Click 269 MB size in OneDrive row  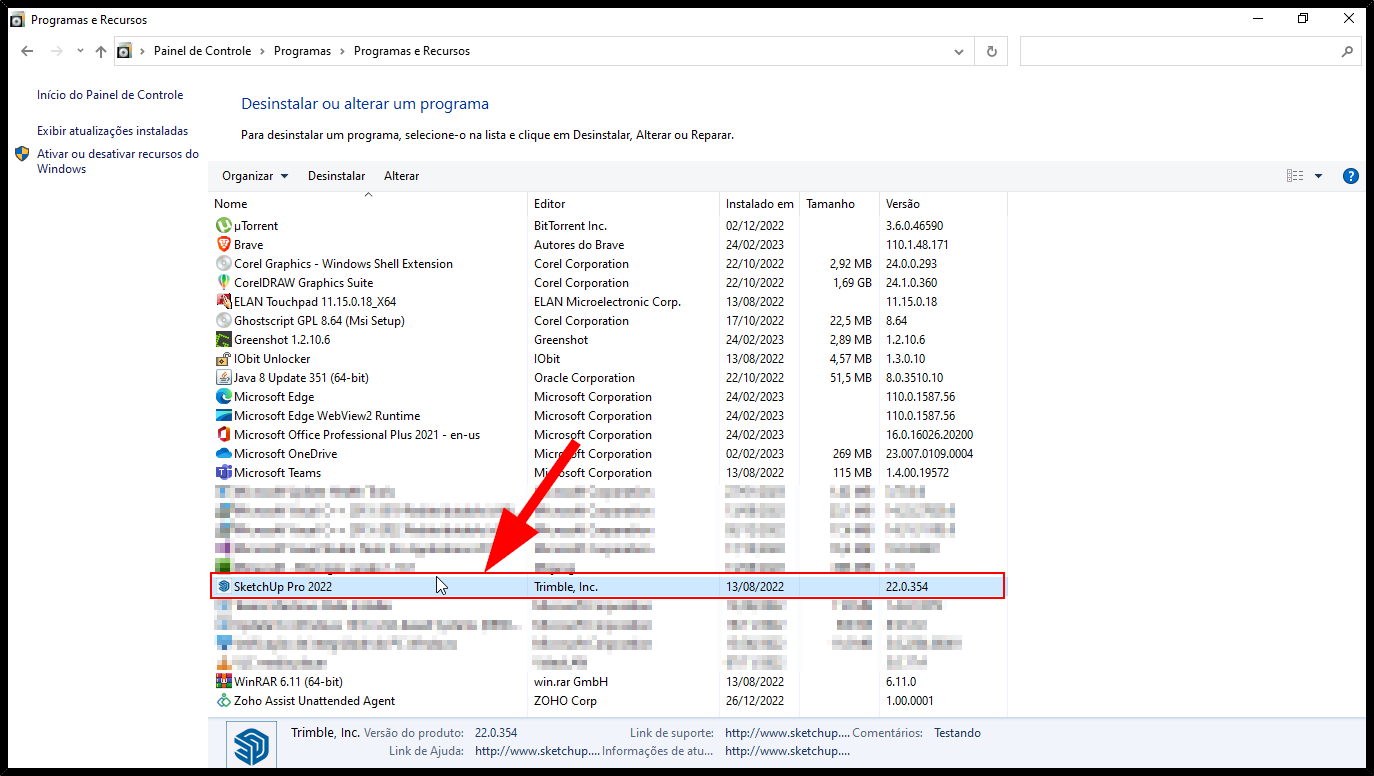click(852, 454)
